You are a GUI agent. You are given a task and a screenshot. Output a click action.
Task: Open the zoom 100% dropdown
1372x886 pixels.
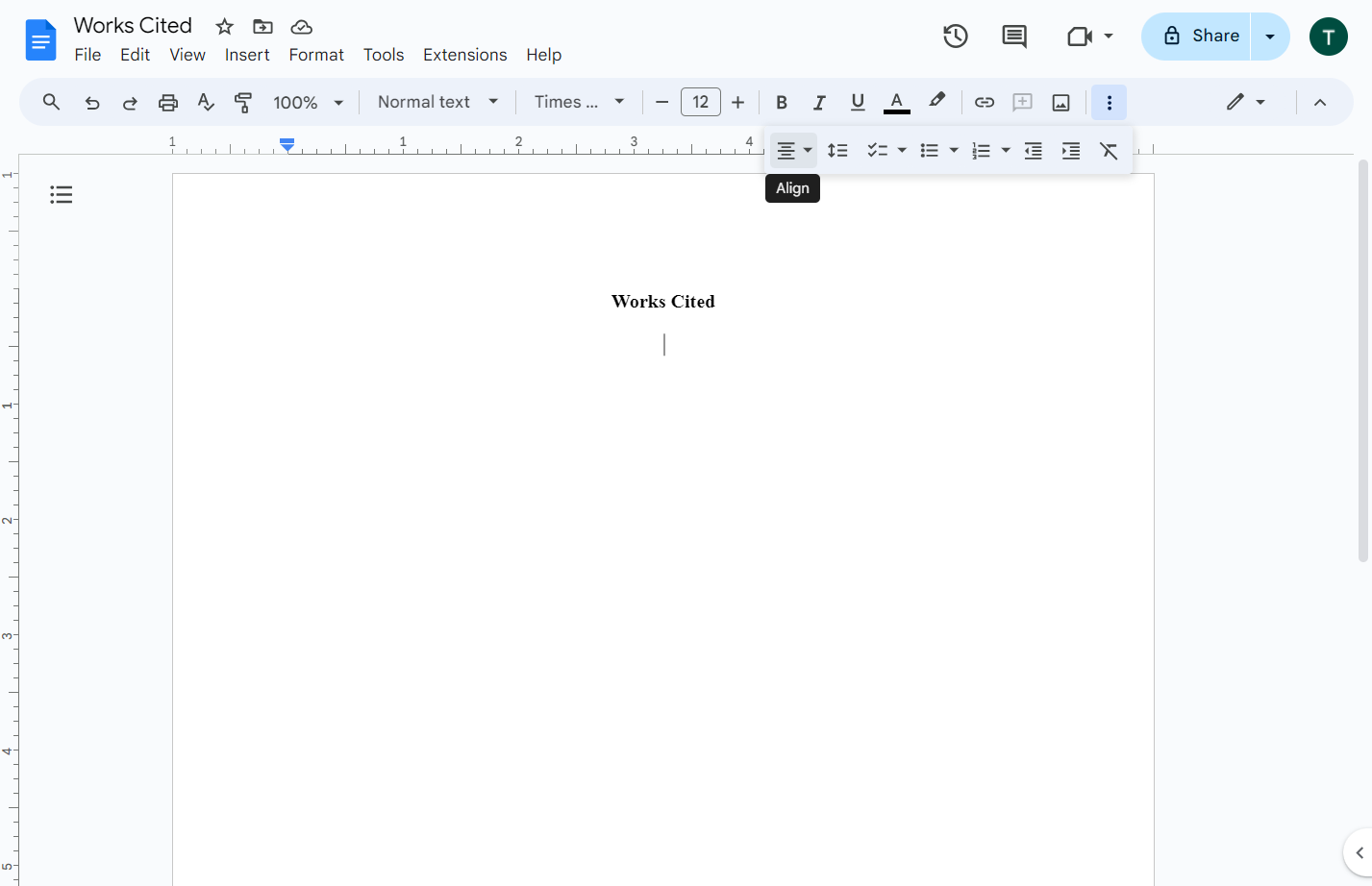309,103
